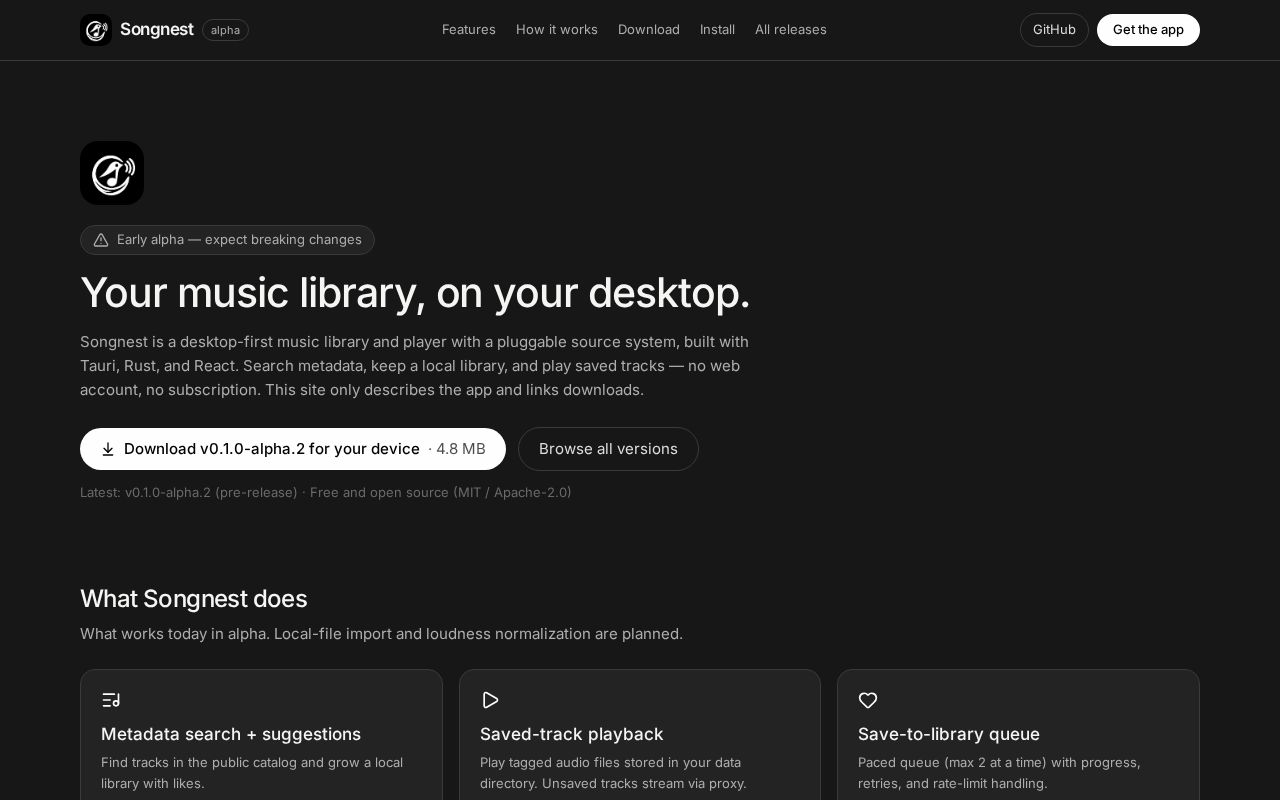
Task: Click the warning triangle icon in alpha notice
Action: pos(101,240)
